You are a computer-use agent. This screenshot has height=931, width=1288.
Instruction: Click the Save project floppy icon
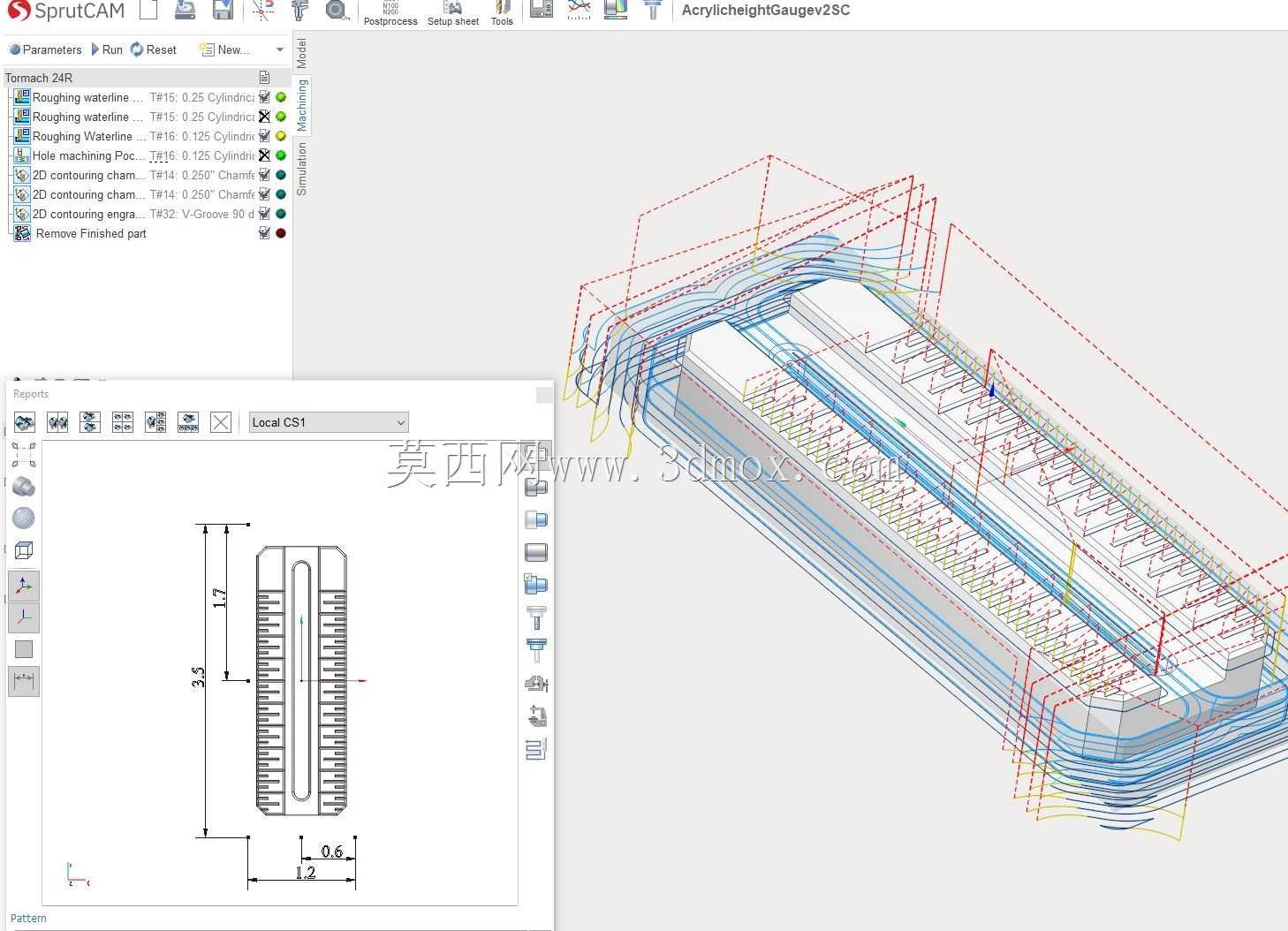(223, 10)
